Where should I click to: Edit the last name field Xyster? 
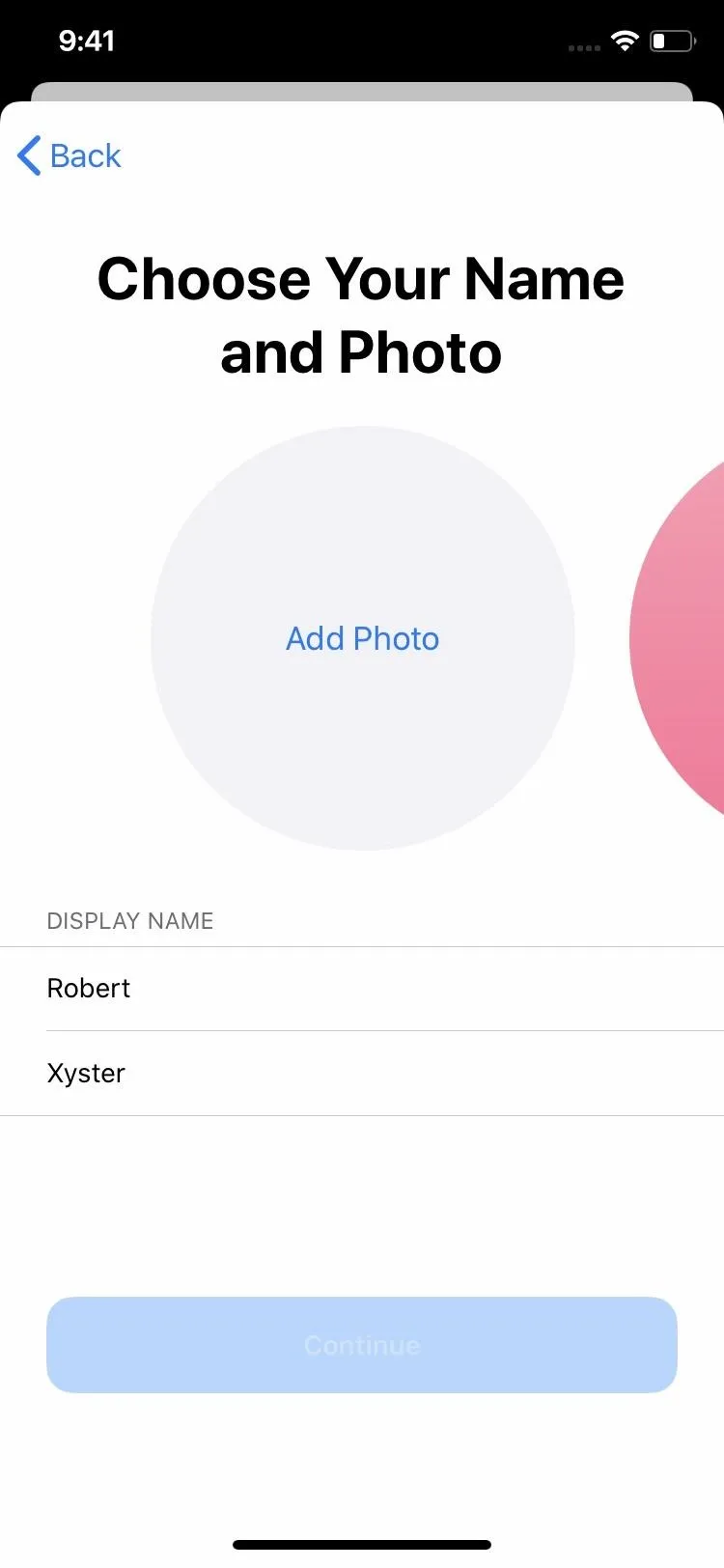click(x=362, y=1074)
